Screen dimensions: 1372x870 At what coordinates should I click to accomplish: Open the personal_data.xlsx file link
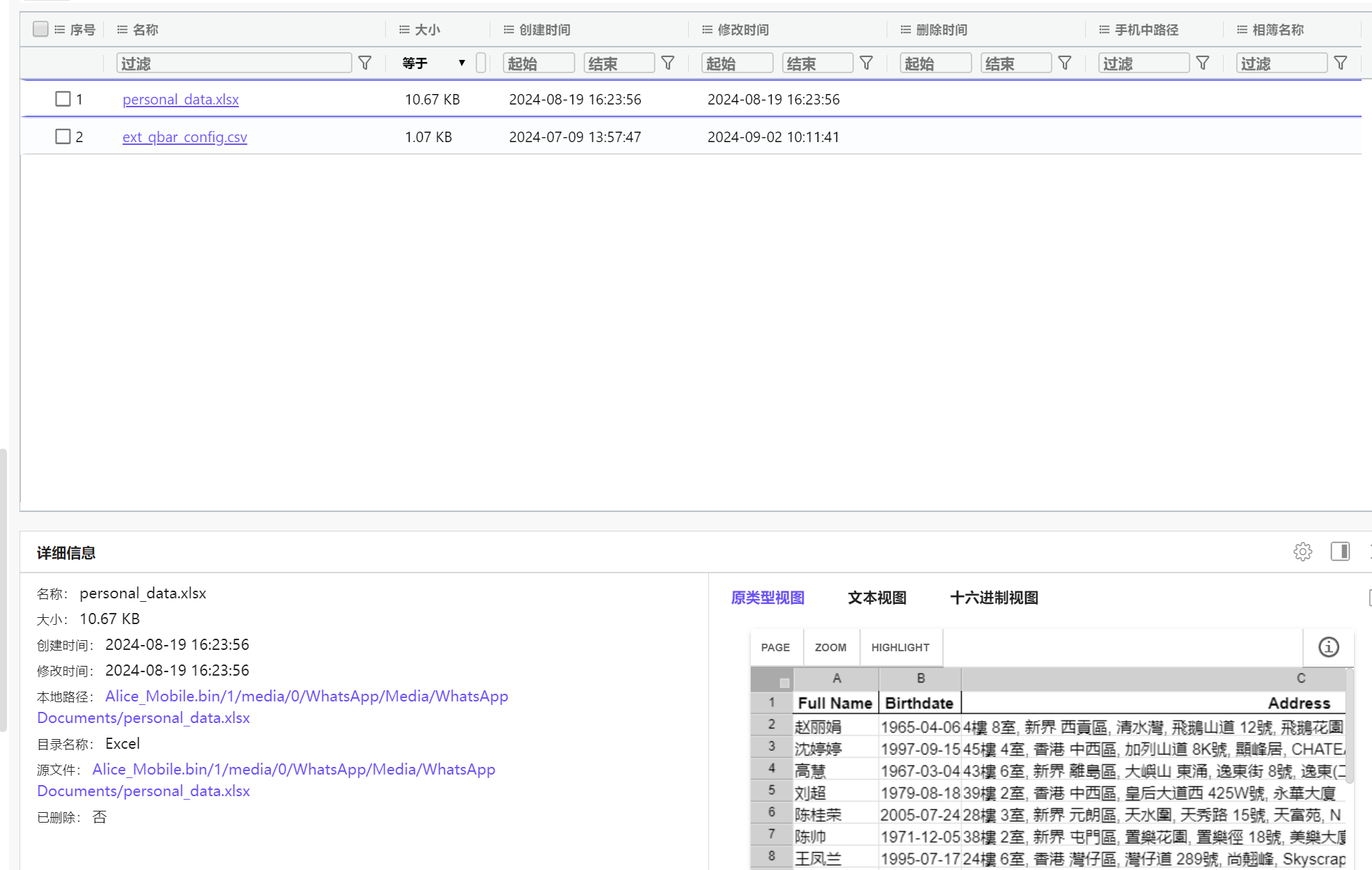180,99
